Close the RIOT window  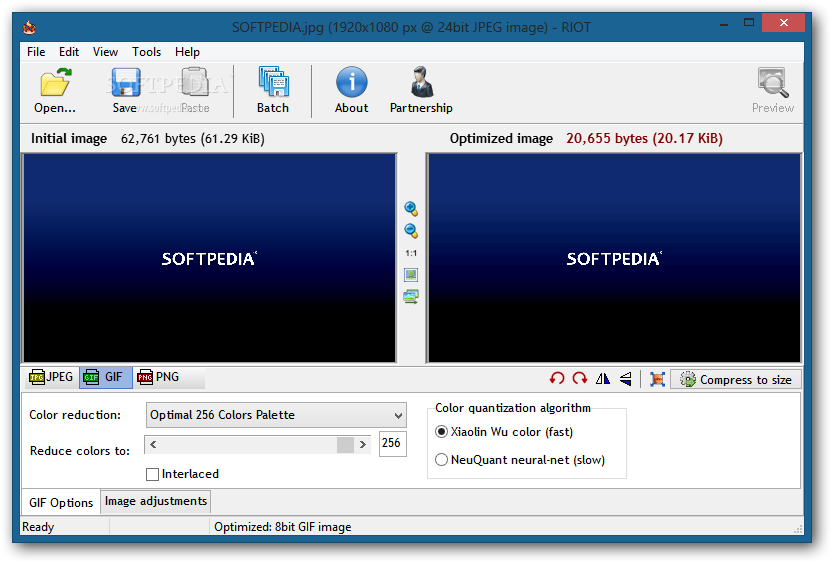(x=783, y=23)
